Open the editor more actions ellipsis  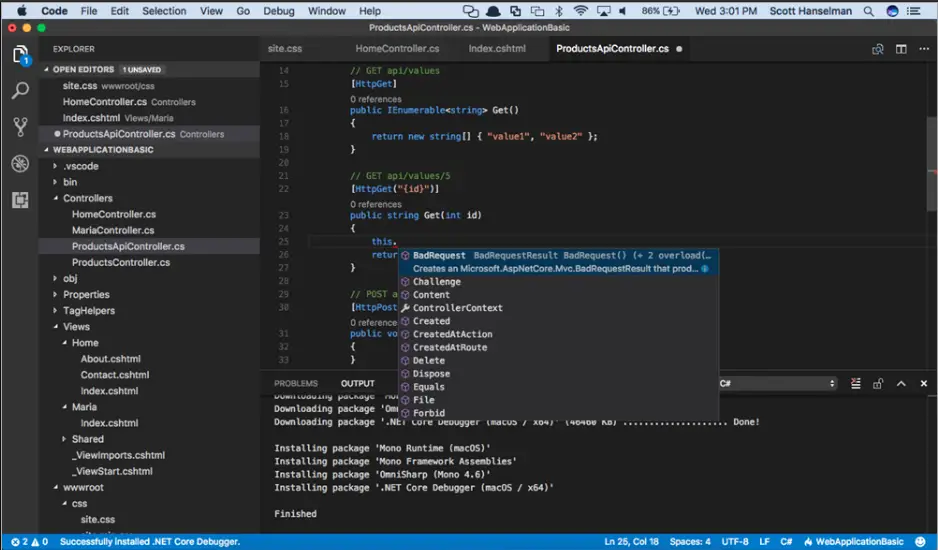(x=924, y=49)
